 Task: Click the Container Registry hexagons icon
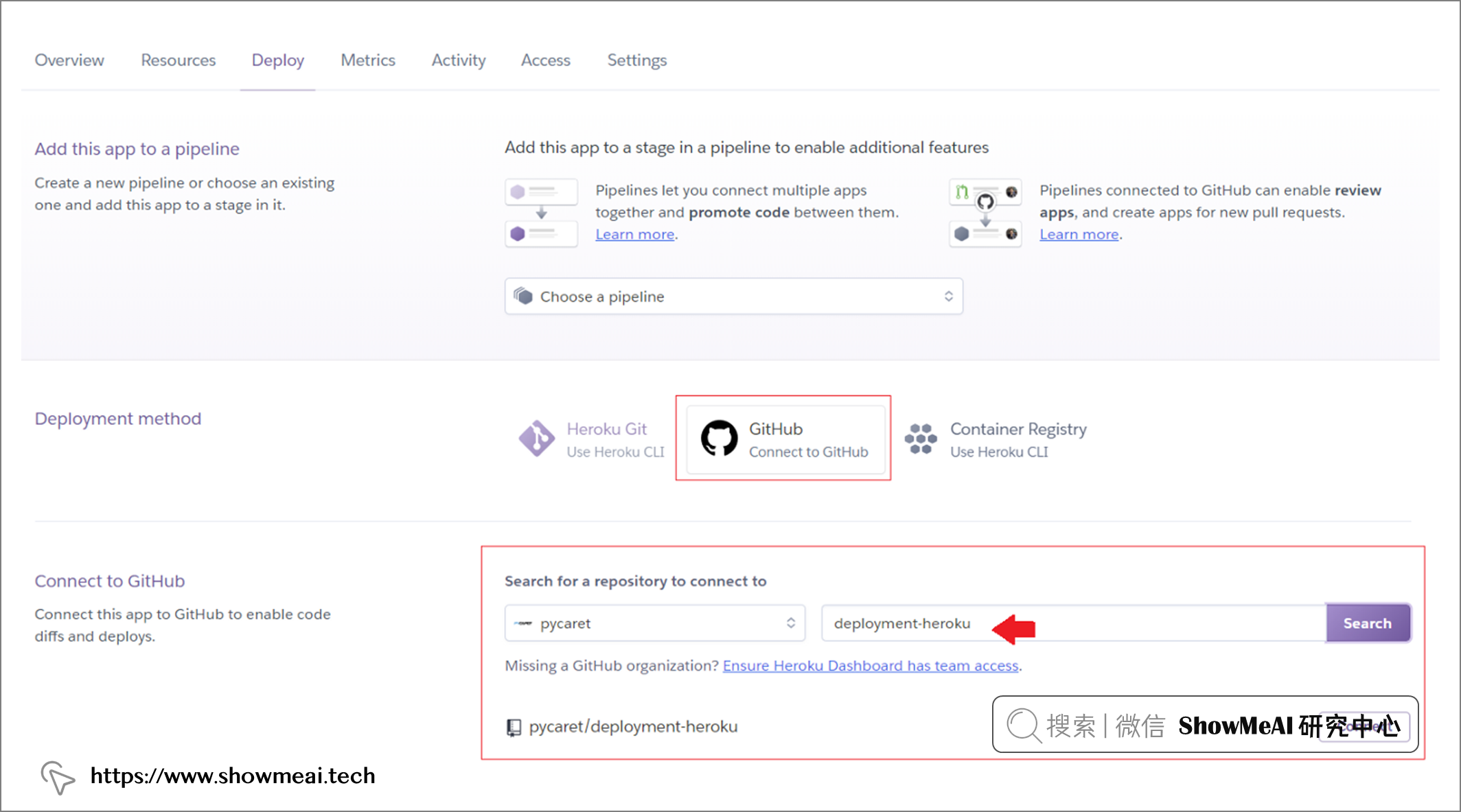pyautogui.click(x=921, y=439)
